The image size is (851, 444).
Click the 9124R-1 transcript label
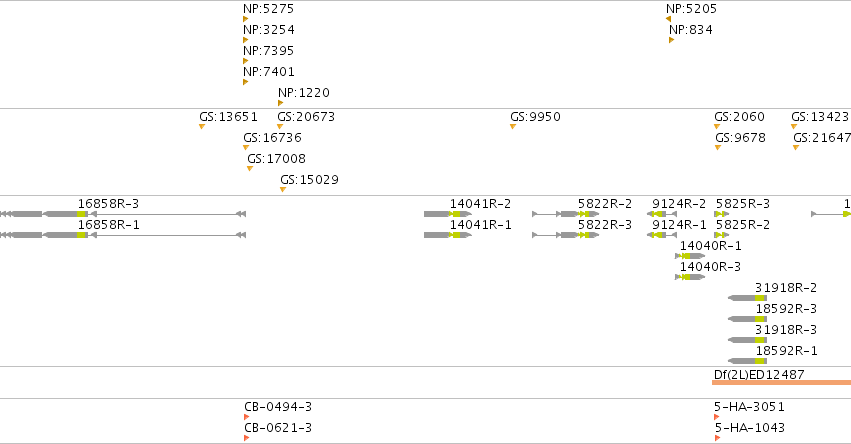point(679,225)
